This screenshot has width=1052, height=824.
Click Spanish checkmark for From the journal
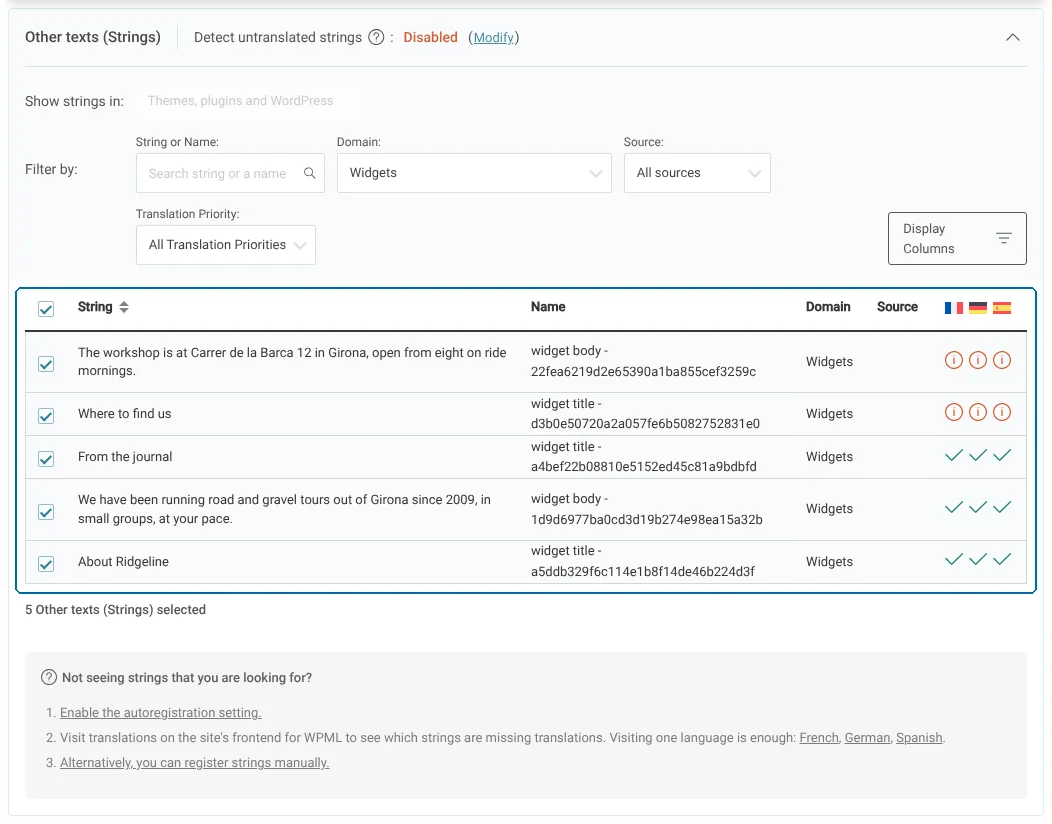[1002, 456]
